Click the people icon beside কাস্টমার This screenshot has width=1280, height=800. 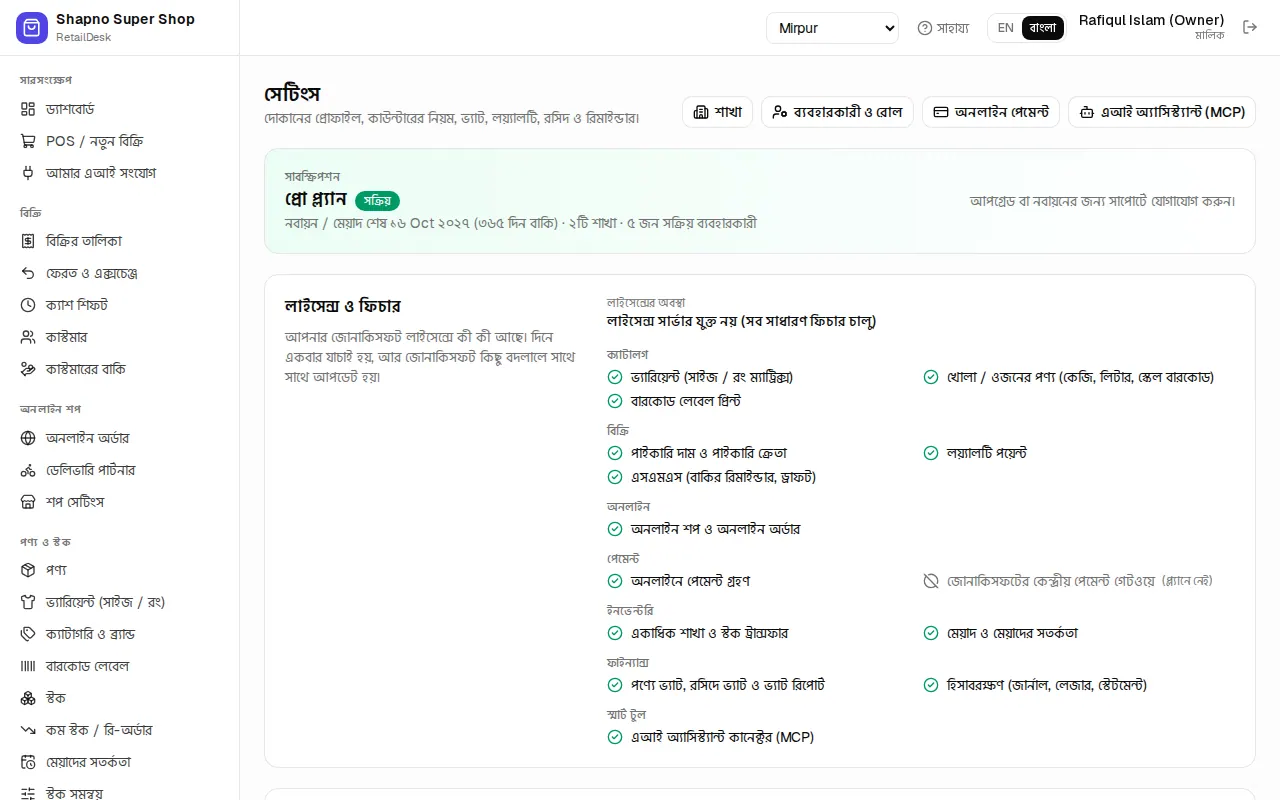click(x=28, y=337)
